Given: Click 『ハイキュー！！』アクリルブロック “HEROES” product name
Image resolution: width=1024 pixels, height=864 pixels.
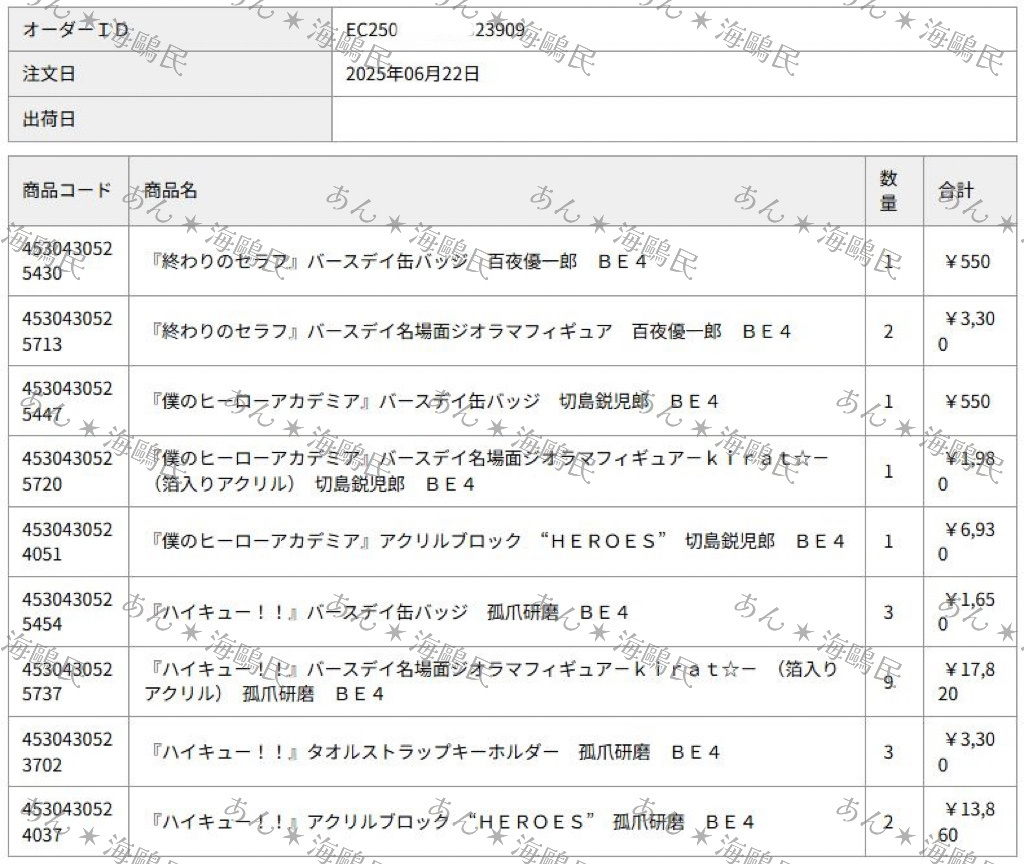Looking at the screenshot, I should coord(451,822).
